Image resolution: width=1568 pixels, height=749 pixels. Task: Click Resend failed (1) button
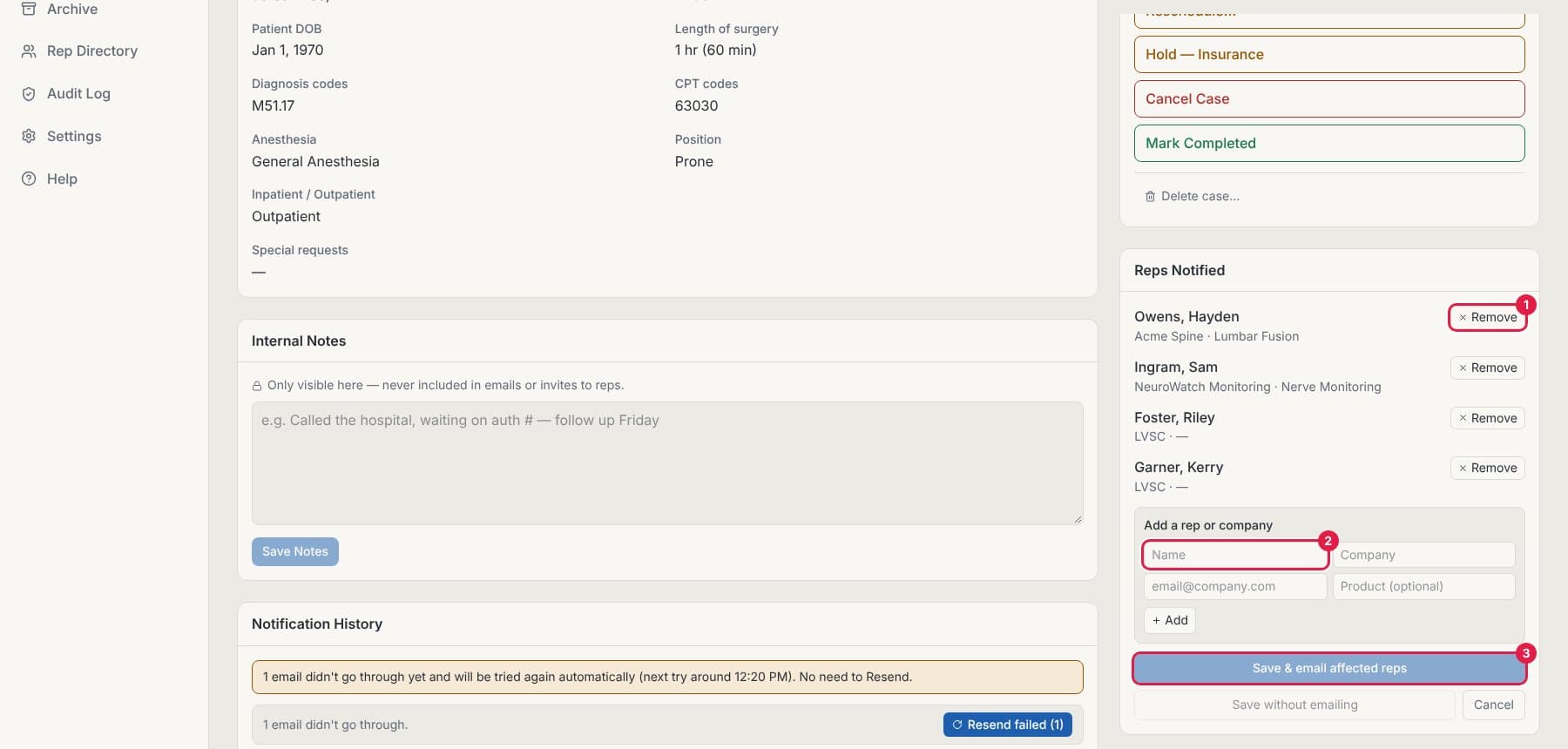point(1008,725)
